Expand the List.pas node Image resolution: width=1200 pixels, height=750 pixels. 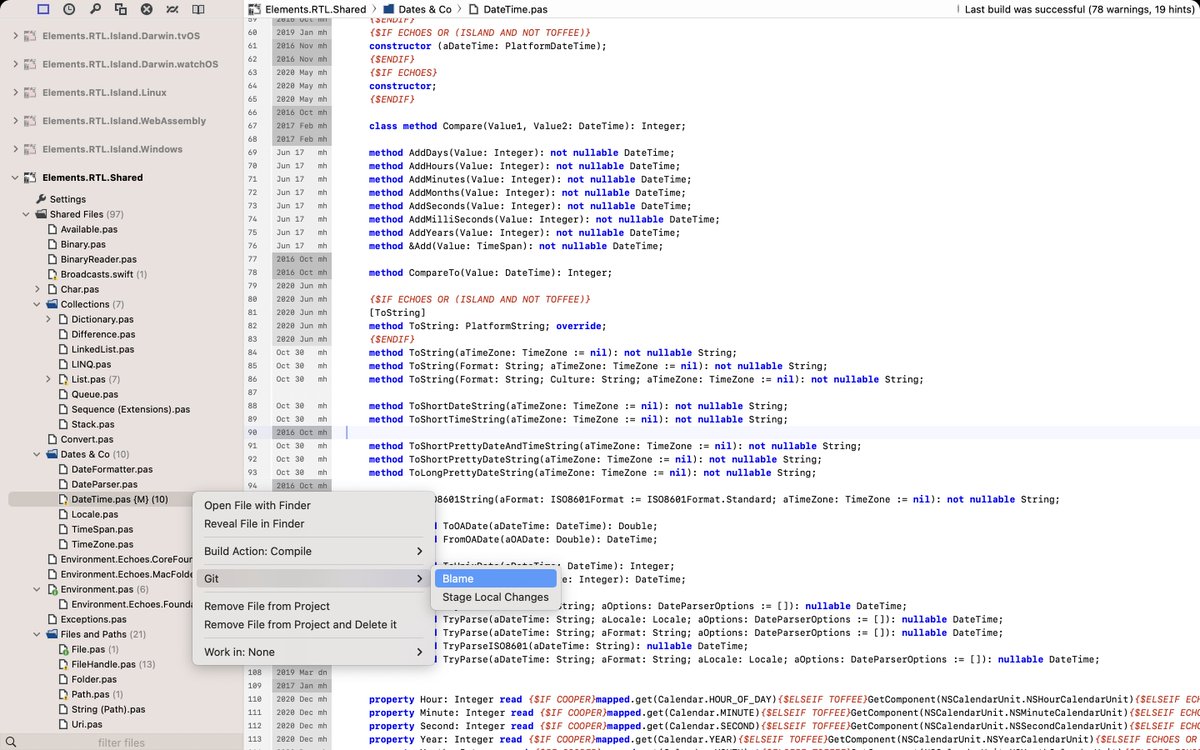click(48, 379)
